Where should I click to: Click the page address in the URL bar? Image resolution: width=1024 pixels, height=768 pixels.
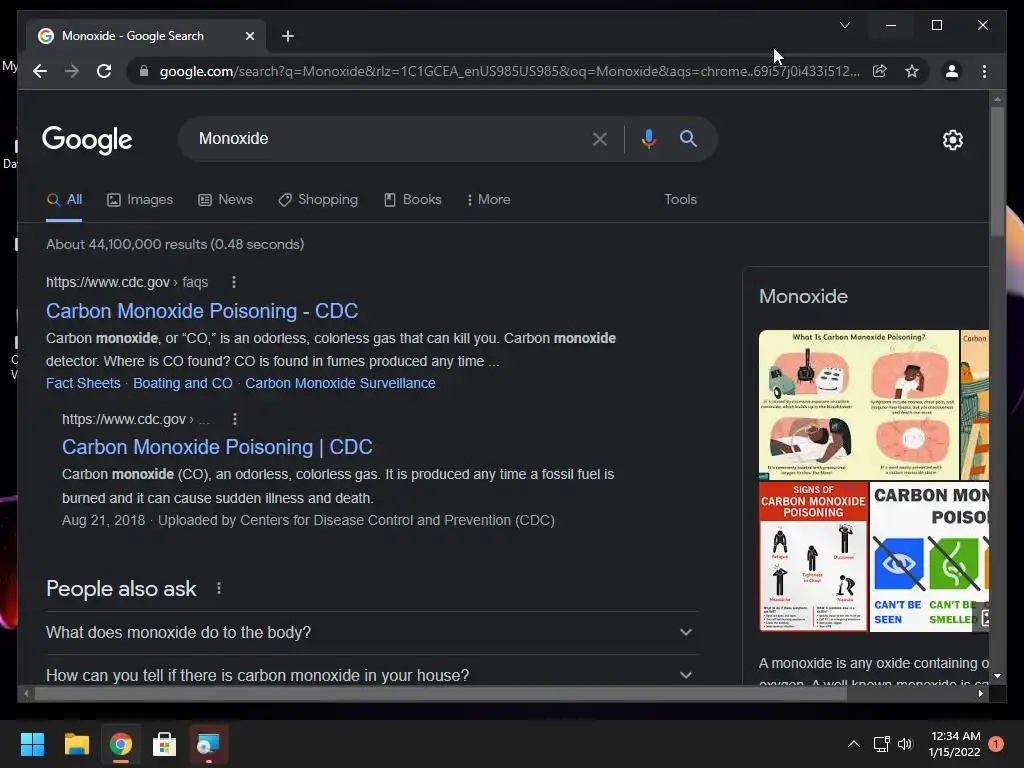pos(509,71)
